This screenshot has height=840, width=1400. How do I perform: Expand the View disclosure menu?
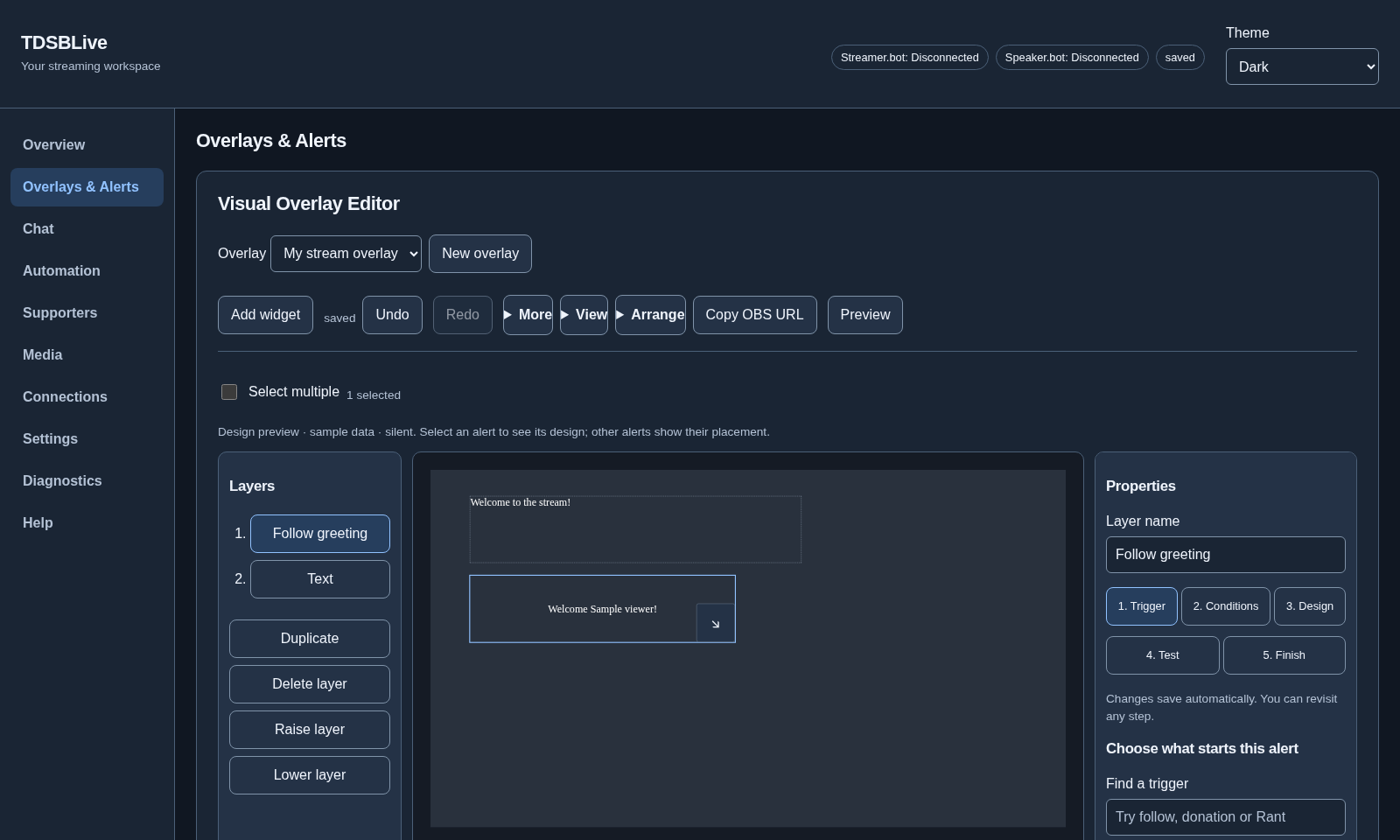point(584,315)
